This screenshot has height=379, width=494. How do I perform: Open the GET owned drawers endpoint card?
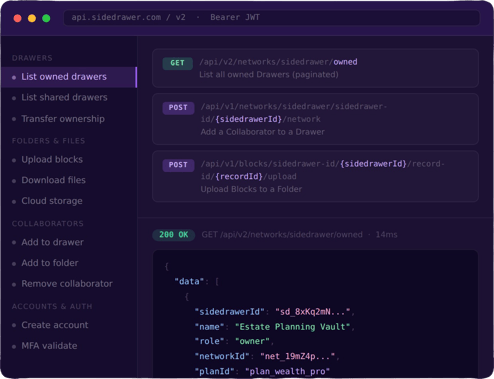[x=315, y=68]
